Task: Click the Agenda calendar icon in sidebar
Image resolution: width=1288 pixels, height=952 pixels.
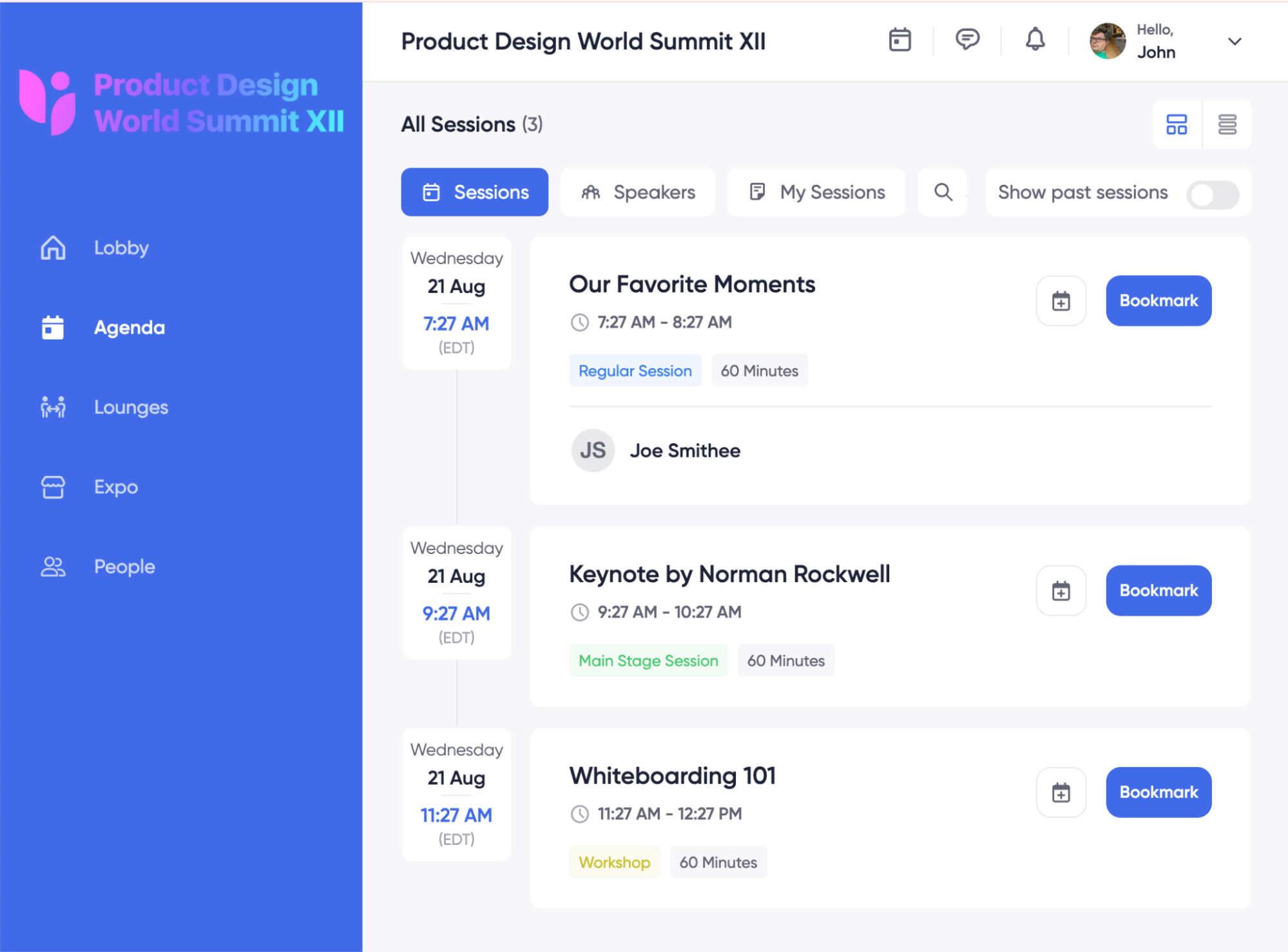Action: 53,327
